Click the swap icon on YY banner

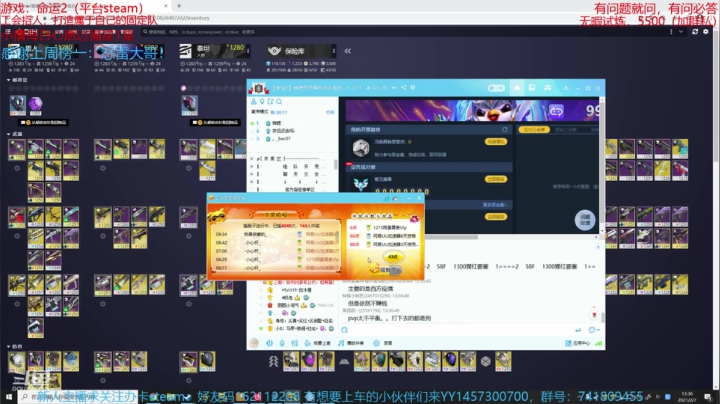tap(556, 111)
